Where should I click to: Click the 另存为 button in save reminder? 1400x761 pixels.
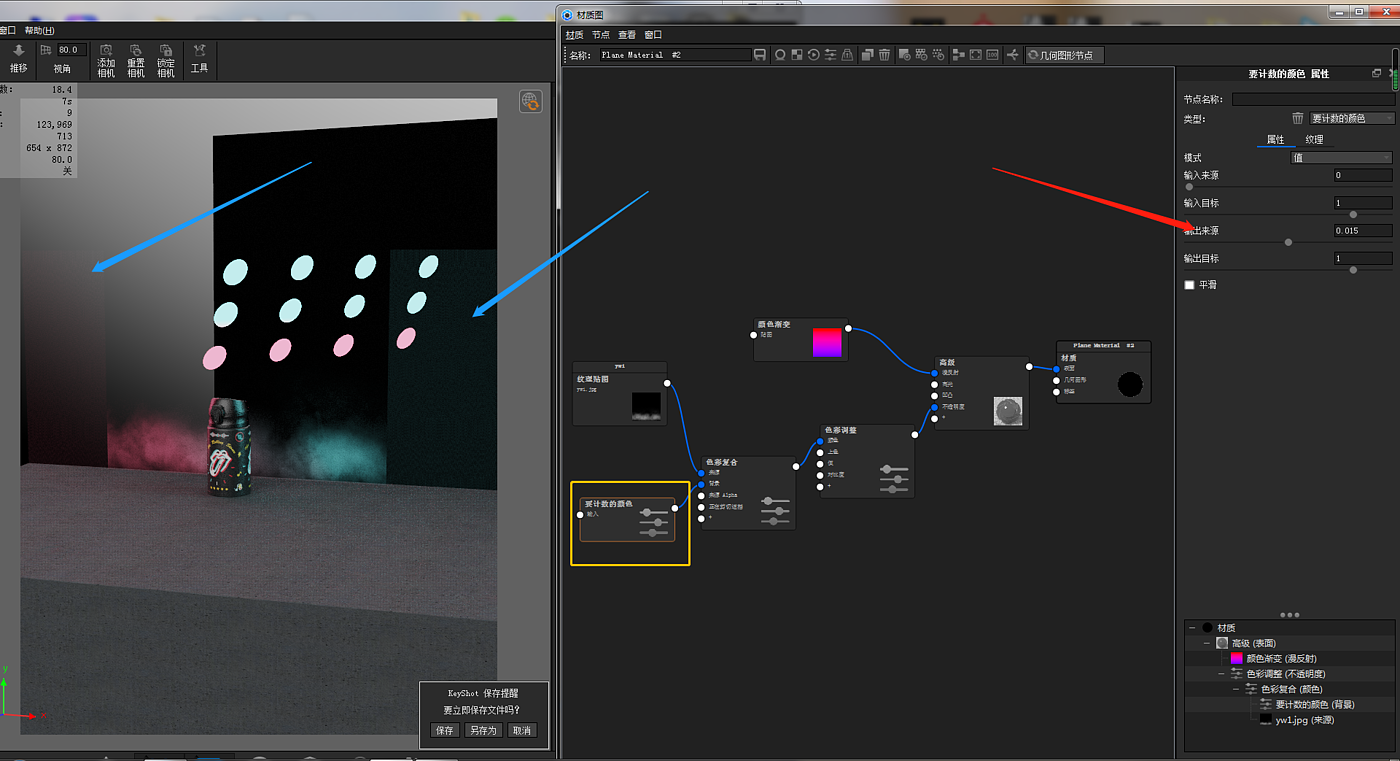(x=482, y=730)
